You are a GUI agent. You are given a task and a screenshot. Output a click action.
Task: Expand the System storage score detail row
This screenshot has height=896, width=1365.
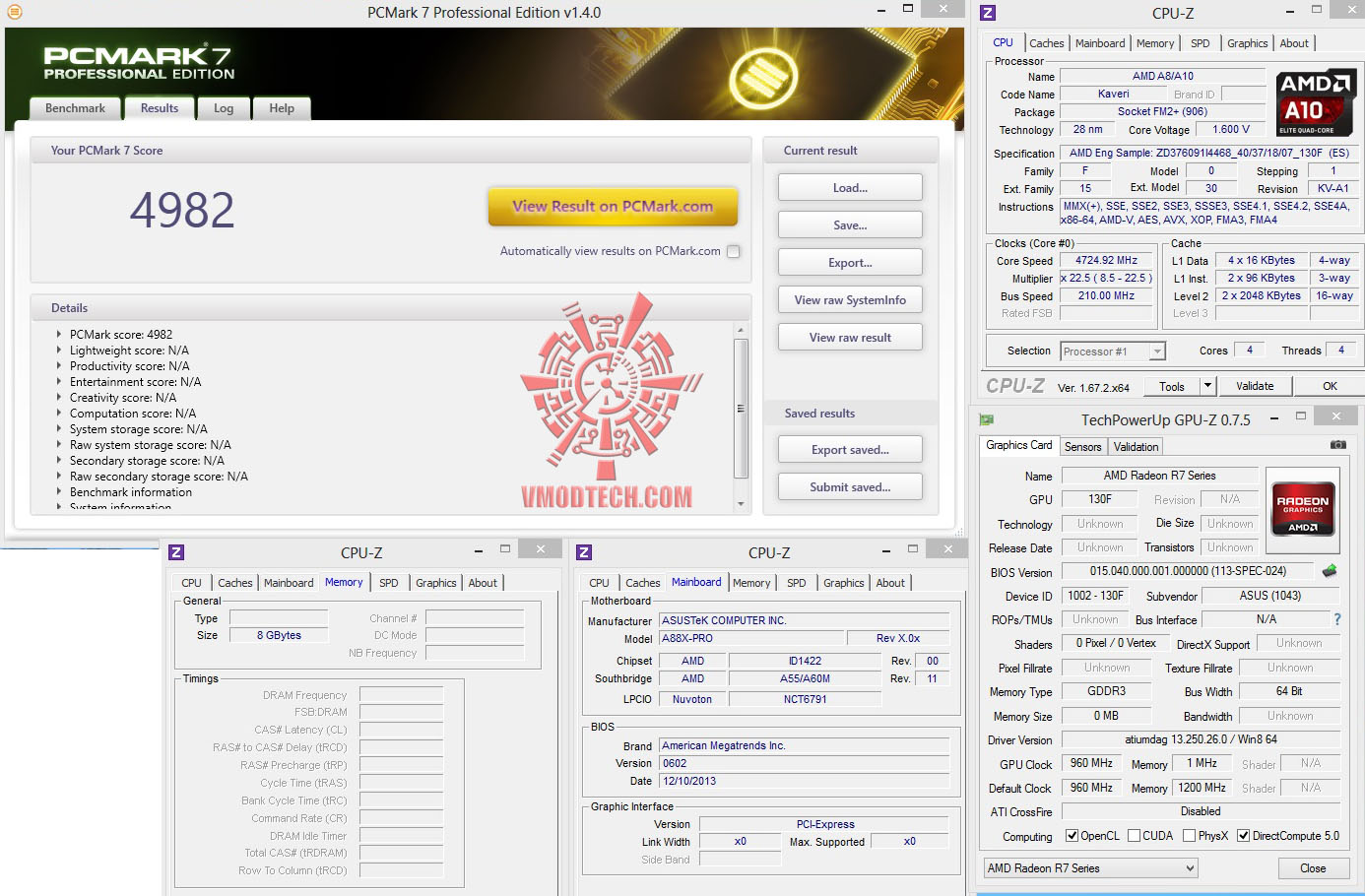tap(59, 429)
